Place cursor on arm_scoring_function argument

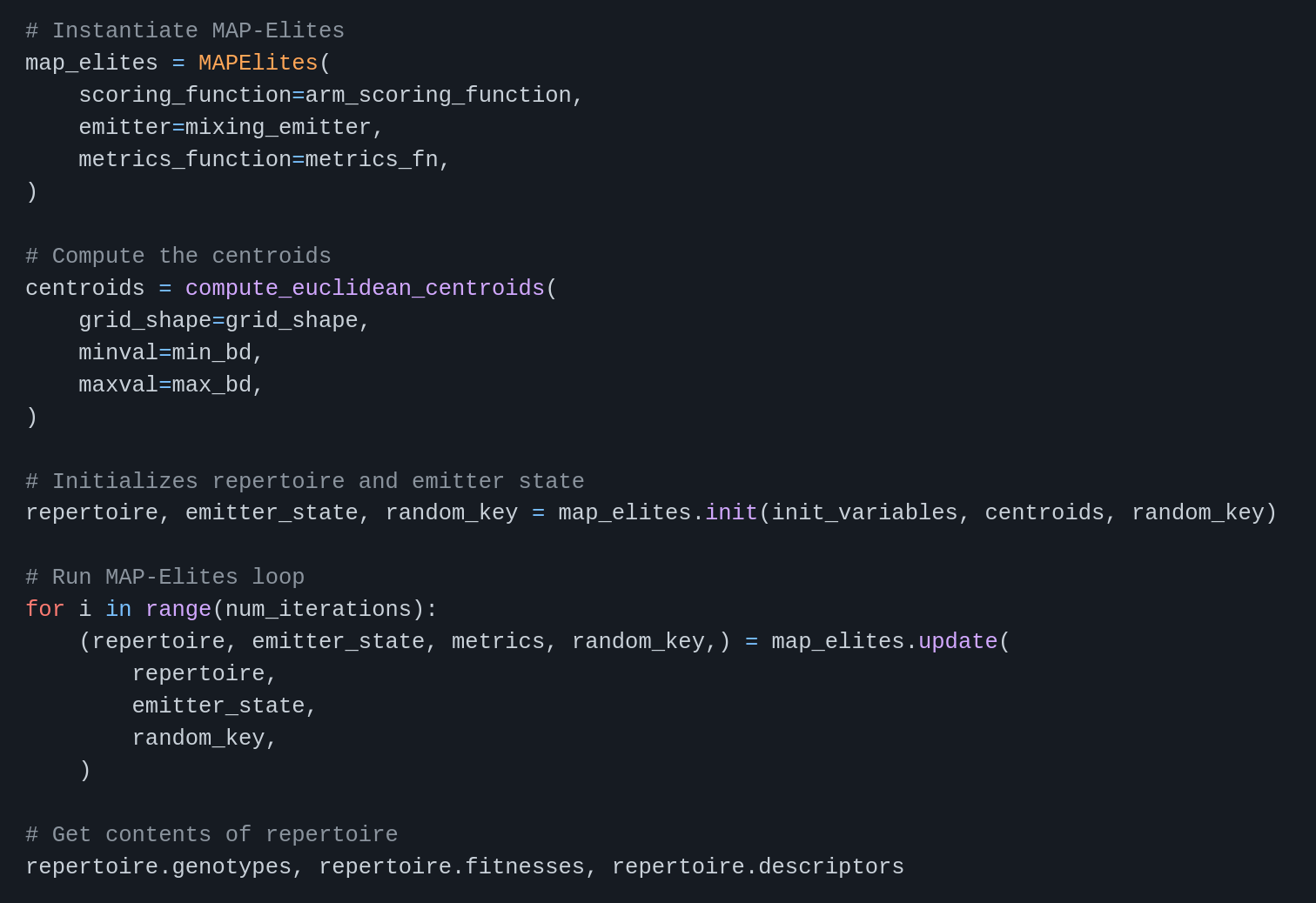[438, 96]
